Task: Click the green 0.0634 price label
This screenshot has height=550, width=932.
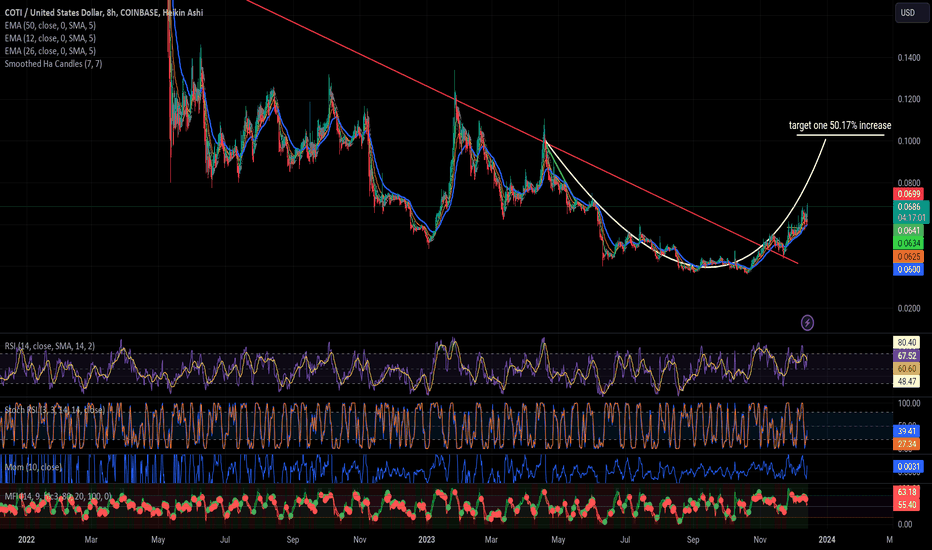Action: point(908,243)
